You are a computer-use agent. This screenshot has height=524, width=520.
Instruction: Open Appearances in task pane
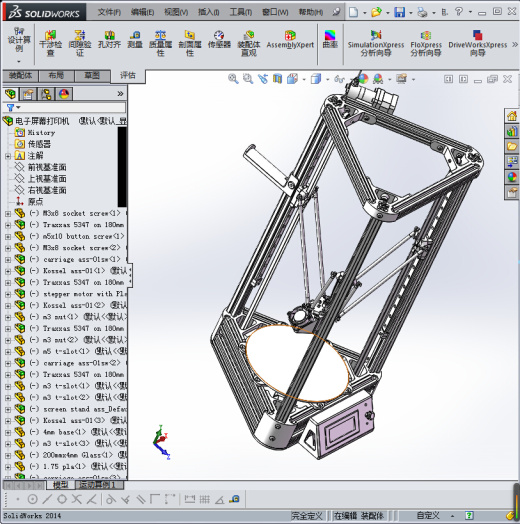512,177
